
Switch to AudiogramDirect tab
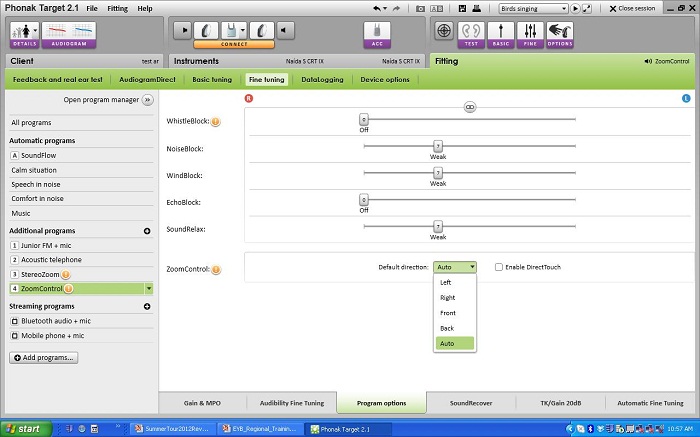(147, 79)
